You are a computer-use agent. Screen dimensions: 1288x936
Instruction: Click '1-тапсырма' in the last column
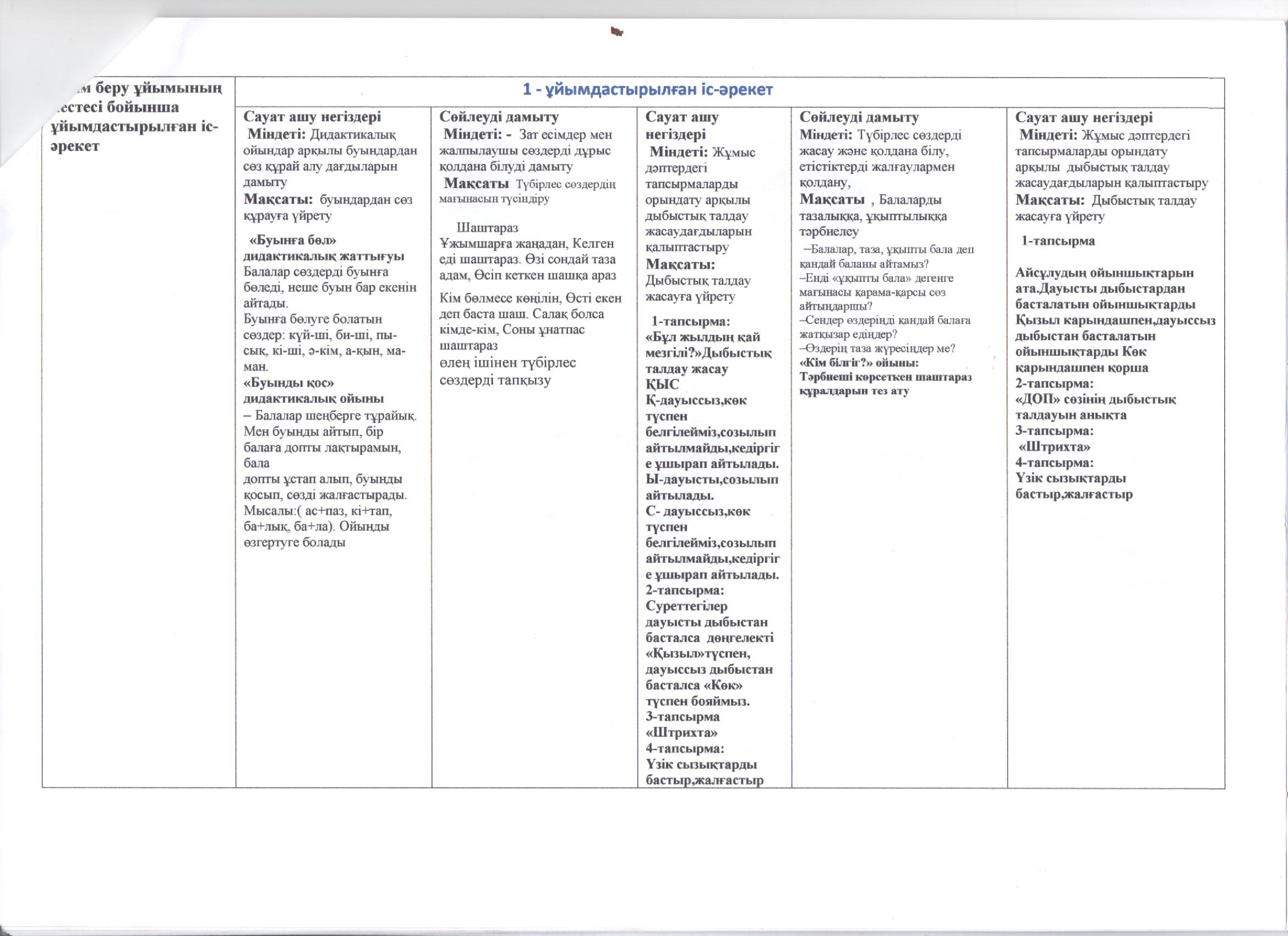(1058, 241)
